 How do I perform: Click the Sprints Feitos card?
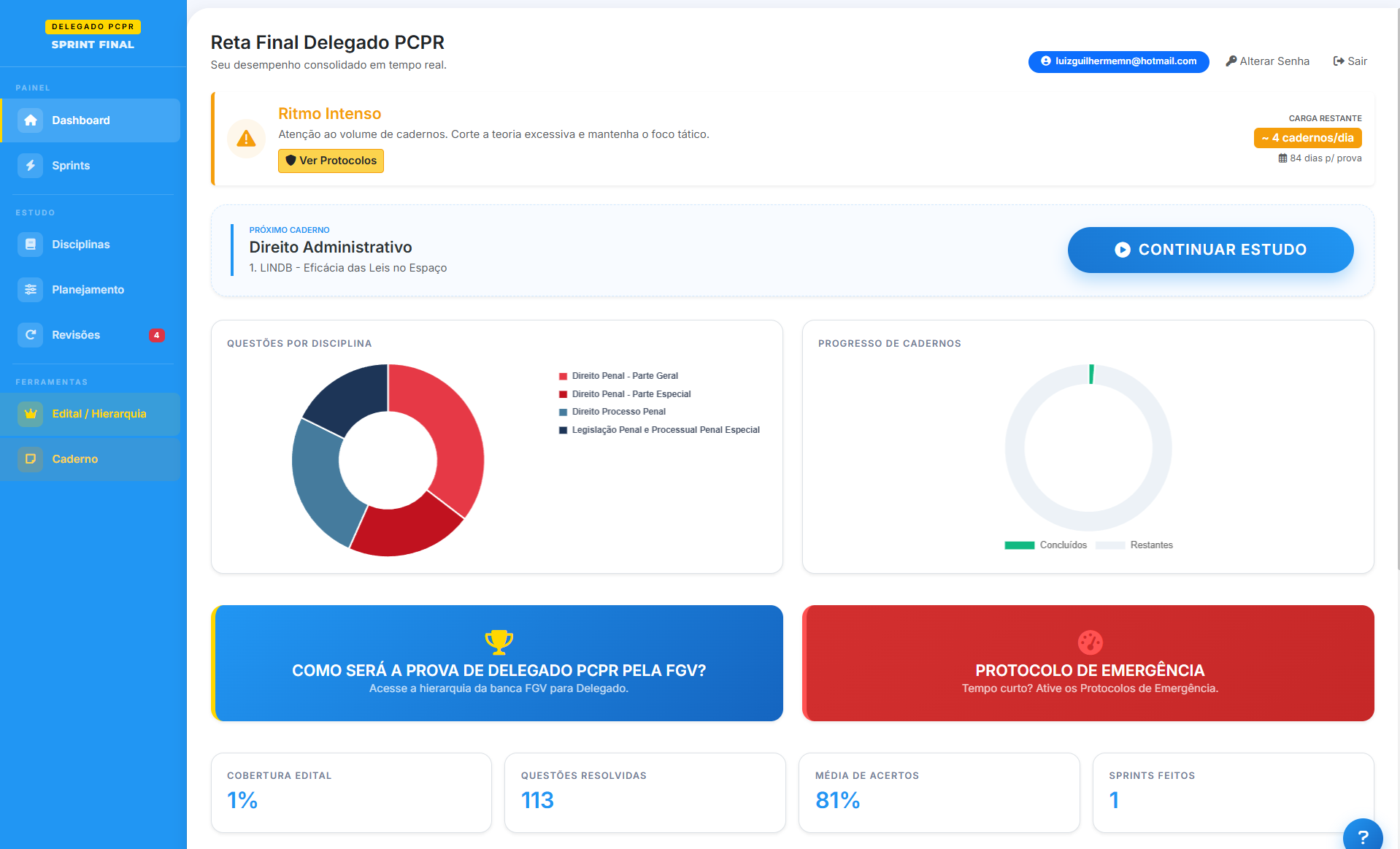(x=1233, y=793)
